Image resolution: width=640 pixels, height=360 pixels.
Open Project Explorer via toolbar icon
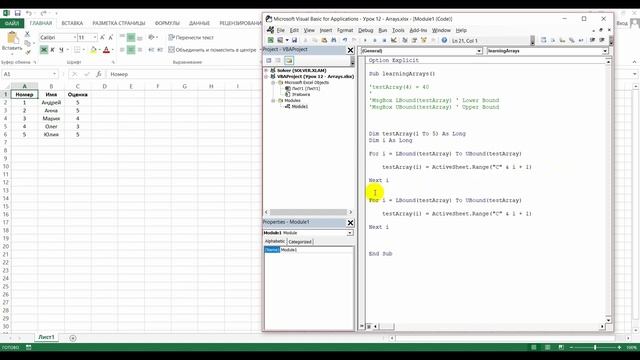pyautogui.click(x=405, y=40)
